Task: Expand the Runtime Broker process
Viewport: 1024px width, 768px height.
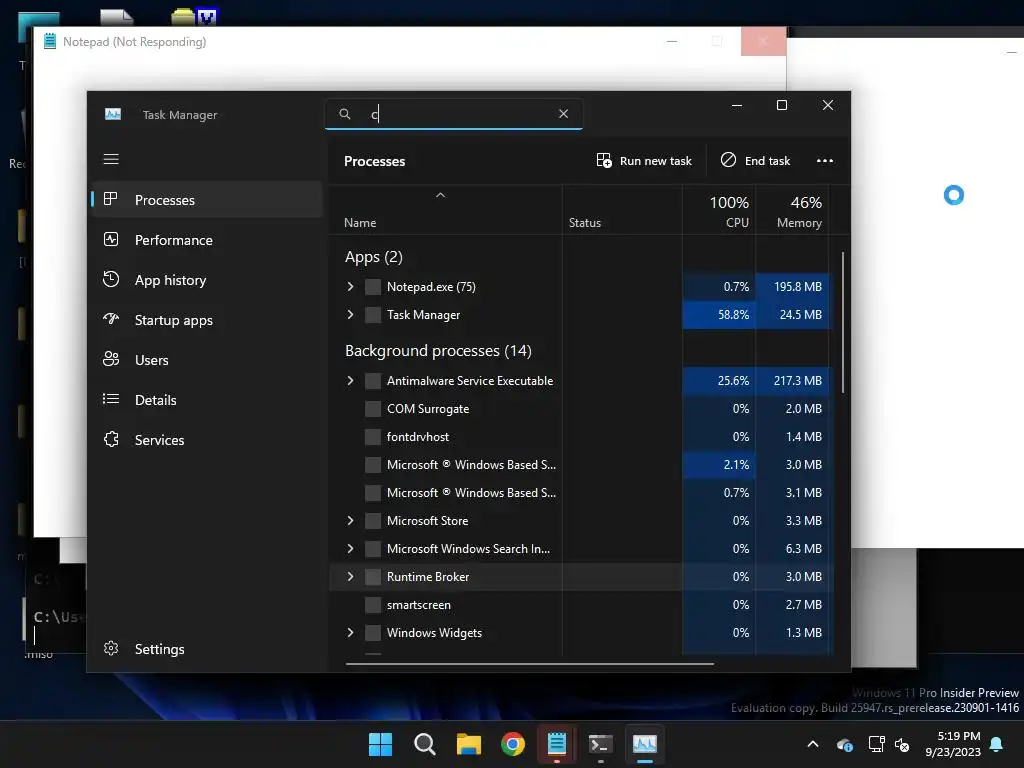Action: pyautogui.click(x=351, y=577)
